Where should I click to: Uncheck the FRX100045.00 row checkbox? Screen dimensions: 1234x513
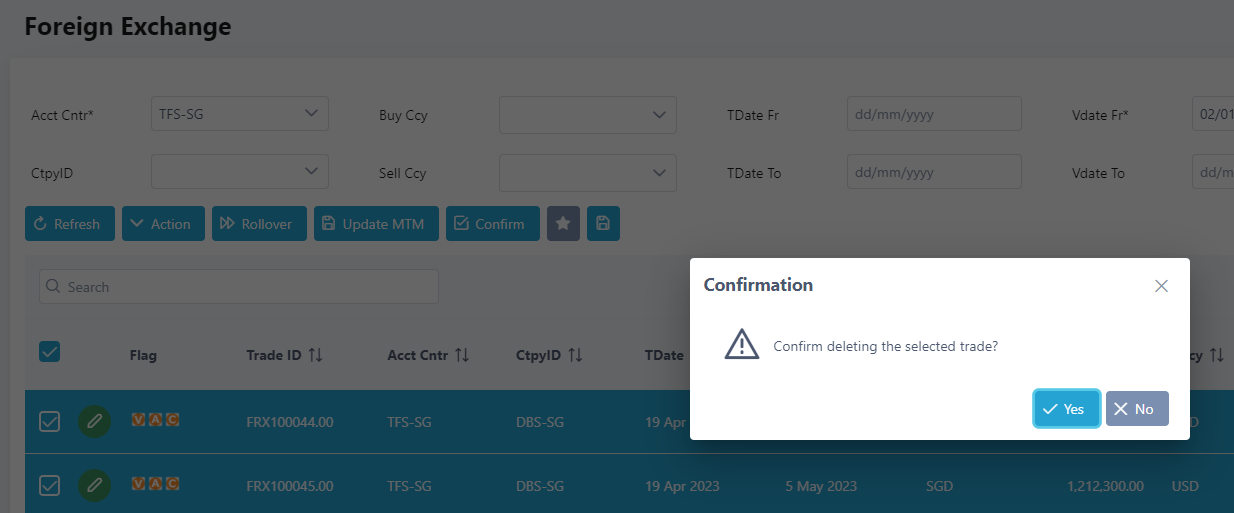[x=49, y=486]
